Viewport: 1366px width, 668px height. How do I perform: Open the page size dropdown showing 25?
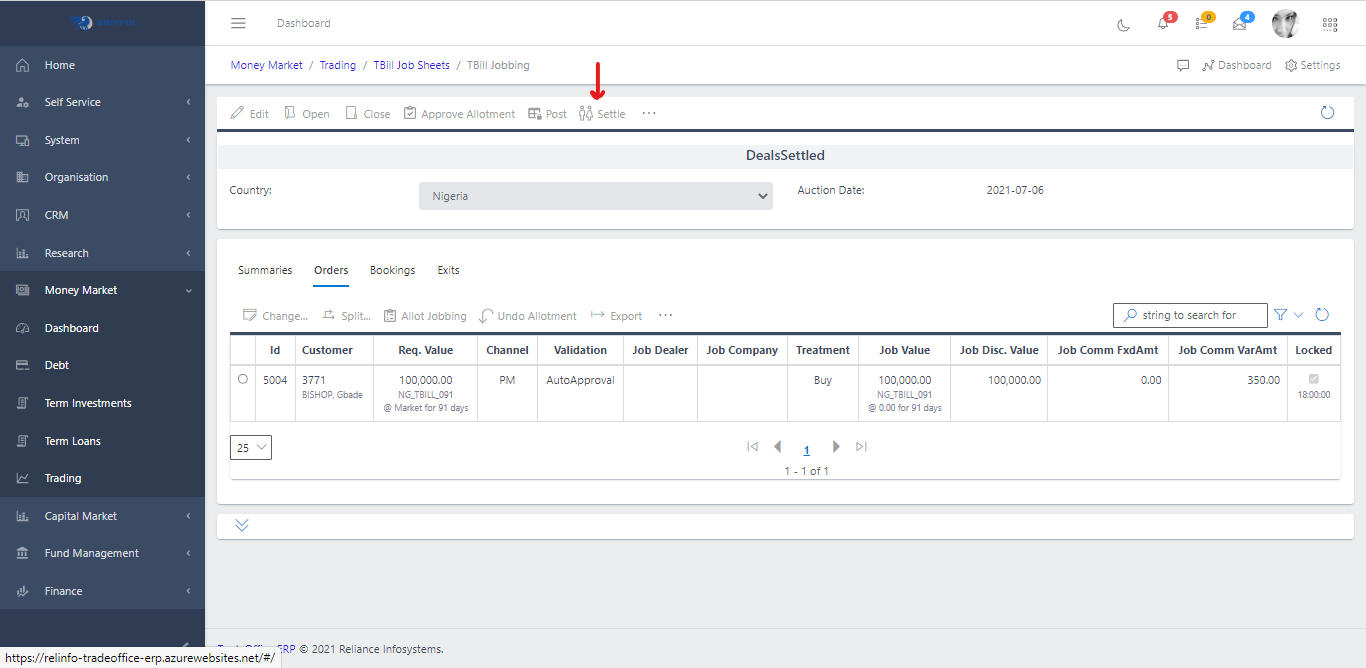pyautogui.click(x=251, y=447)
